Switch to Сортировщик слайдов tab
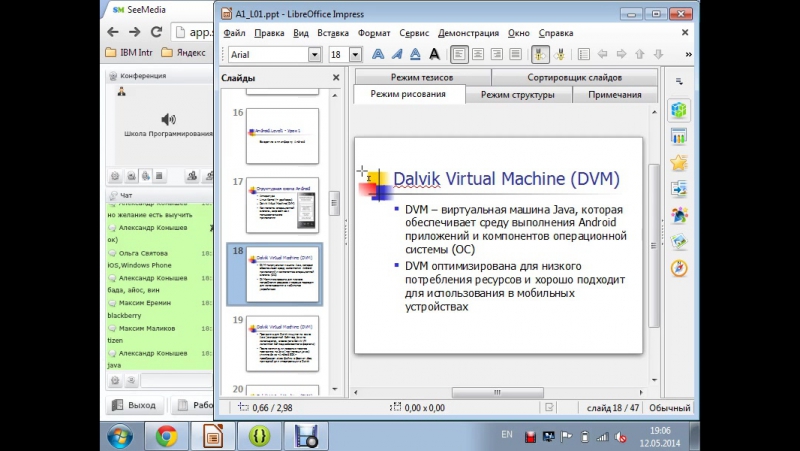 pyautogui.click(x=574, y=77)
